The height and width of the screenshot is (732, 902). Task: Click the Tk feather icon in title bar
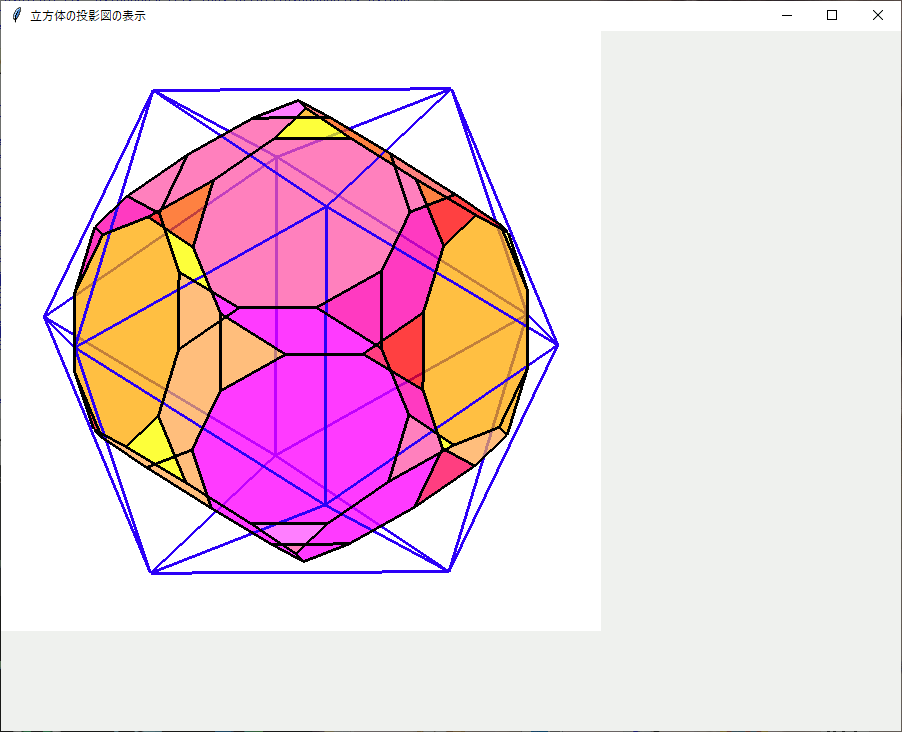tap(17, 16)
